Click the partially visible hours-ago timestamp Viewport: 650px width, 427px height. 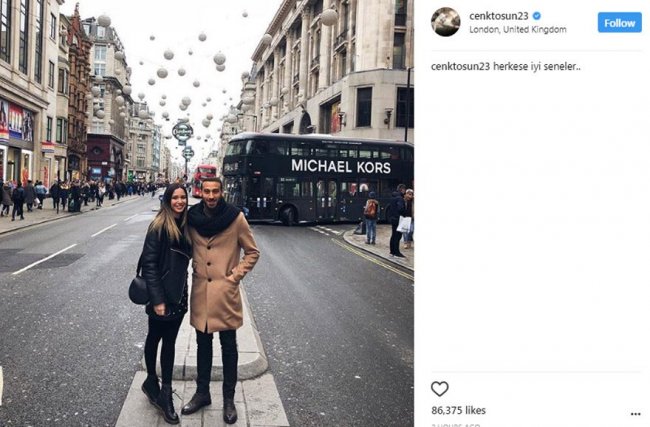[x=456, y=425]
